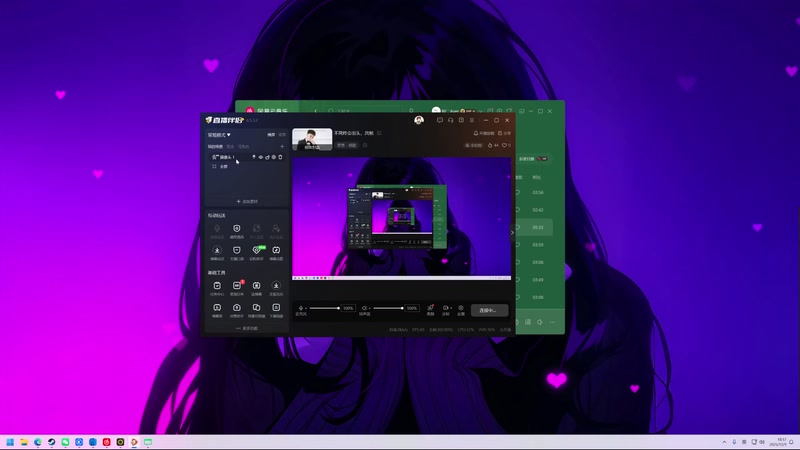
Task: Click volume icon in NetEase player bar
Action: [x=540, y=322]
